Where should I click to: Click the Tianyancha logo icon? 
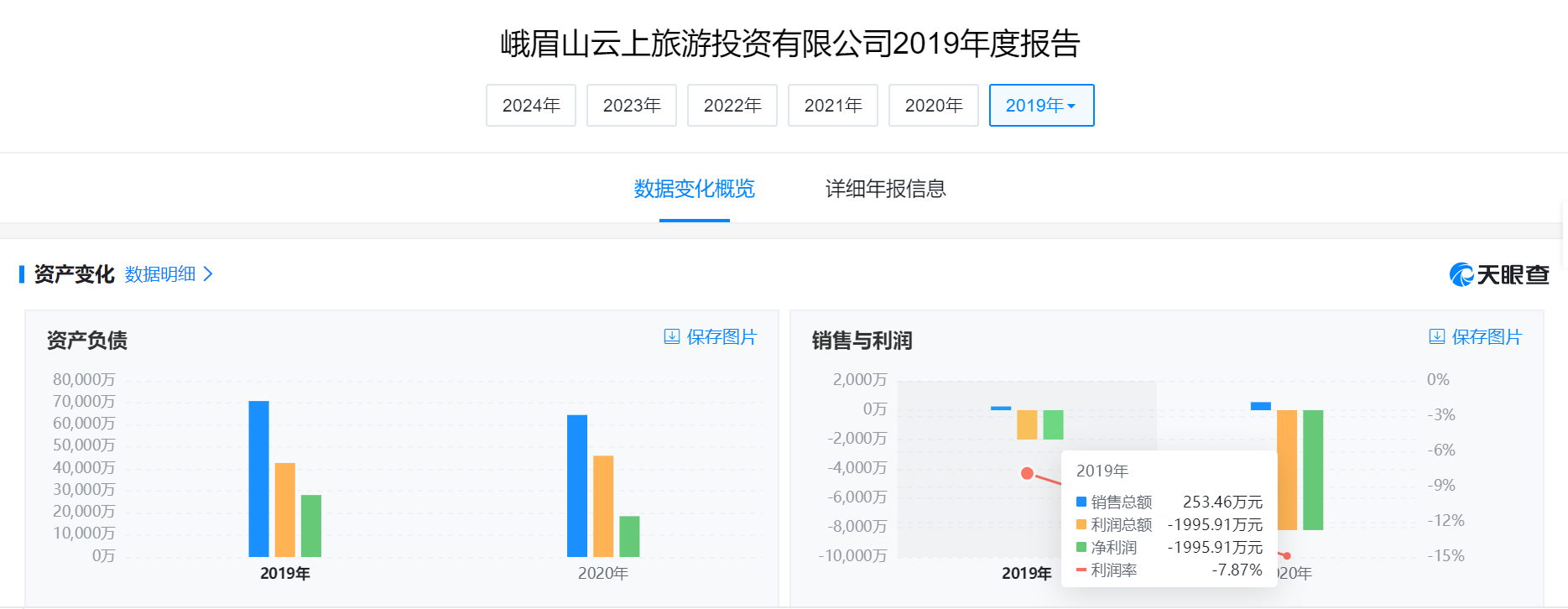click(x=1461, y=274)
